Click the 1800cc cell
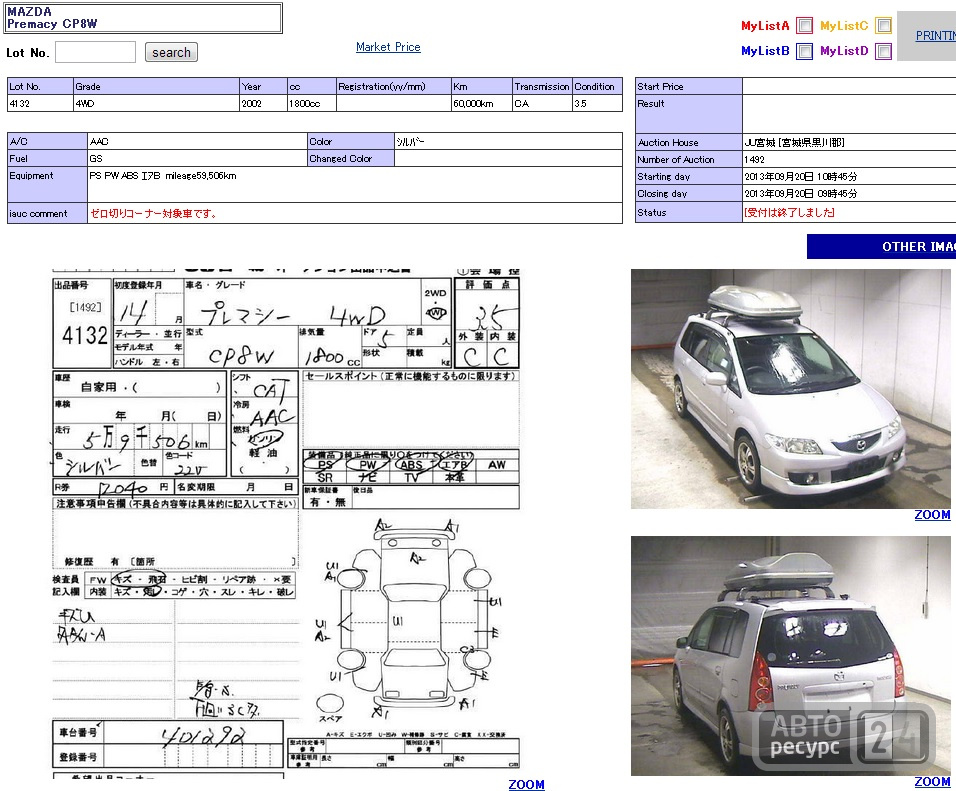Screen dimensions: 956x791 pos(312,104)
